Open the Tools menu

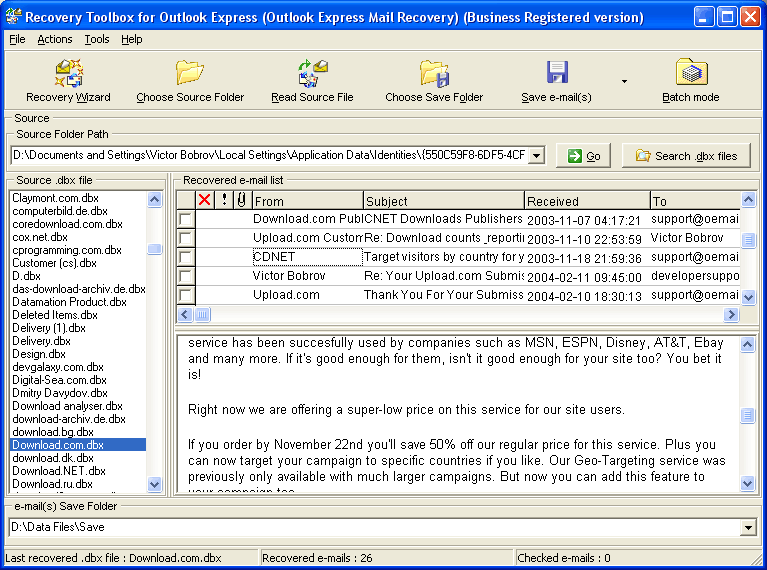[97, 39]
